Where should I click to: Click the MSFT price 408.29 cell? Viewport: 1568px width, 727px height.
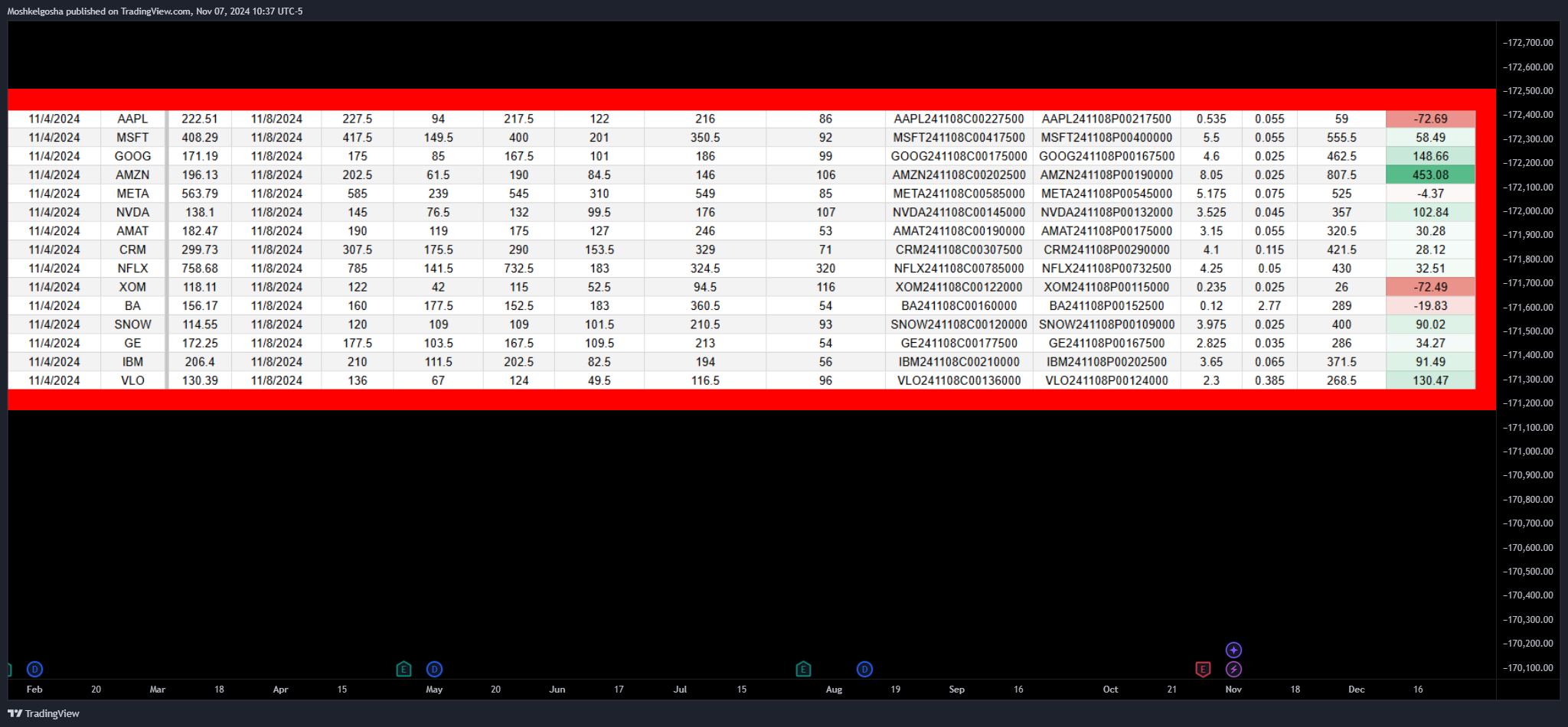point(199,138)
